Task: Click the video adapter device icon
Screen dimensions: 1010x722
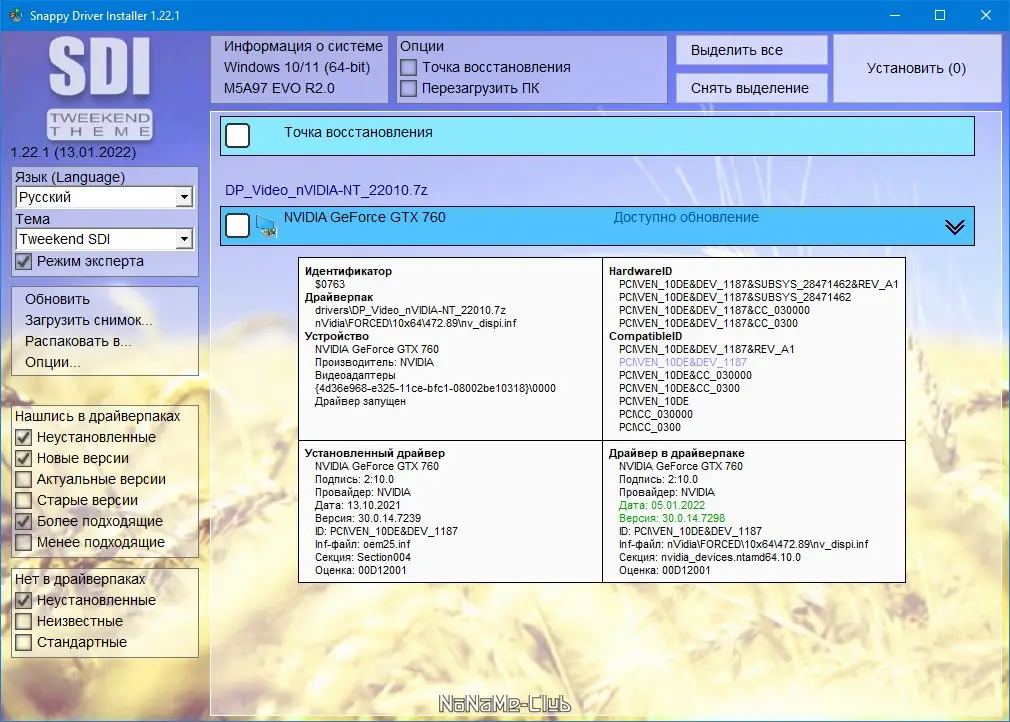Action: [x=266, y=227]
